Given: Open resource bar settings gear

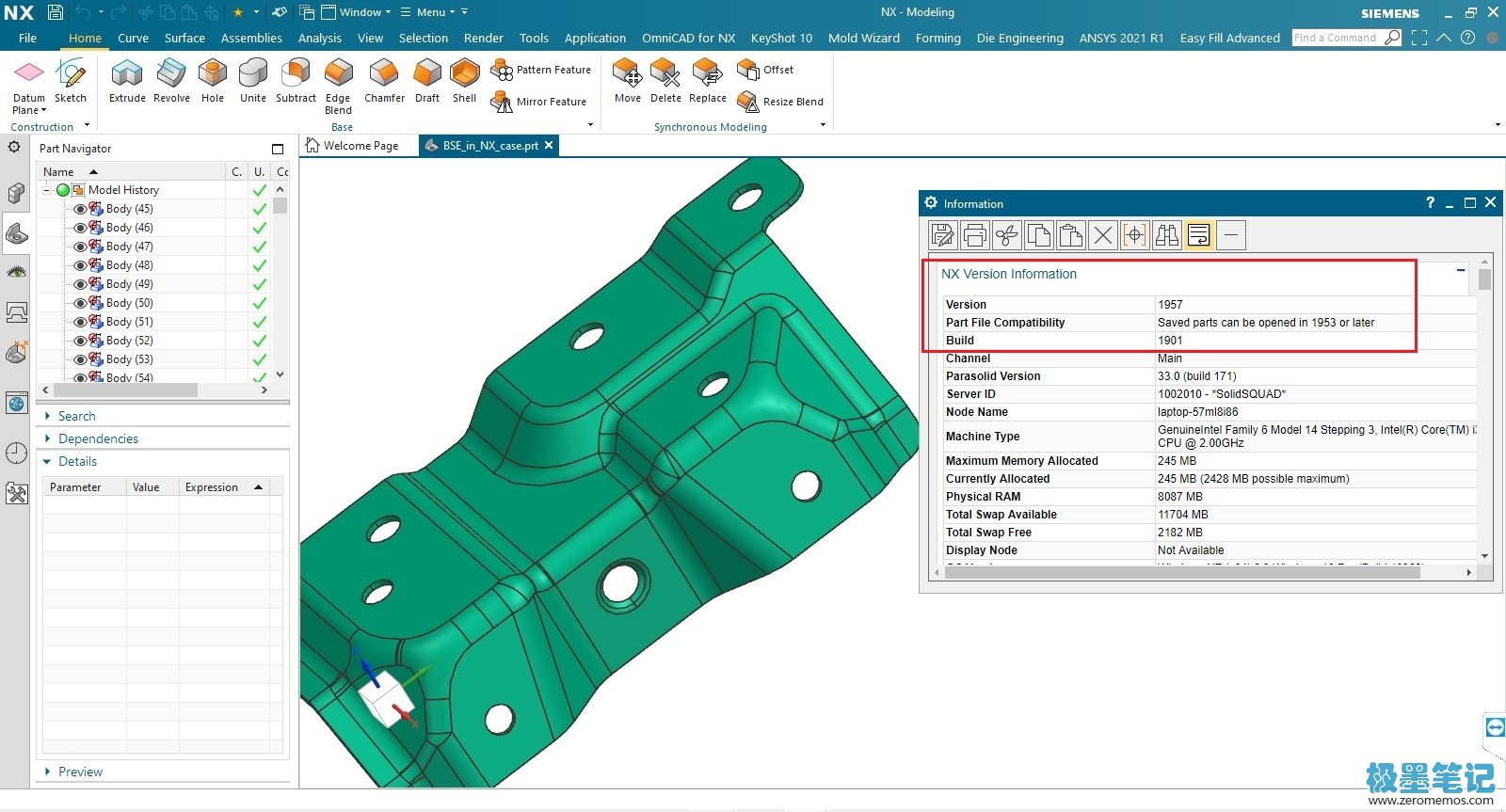Looking at the screenshot, I should click(14, 147).
